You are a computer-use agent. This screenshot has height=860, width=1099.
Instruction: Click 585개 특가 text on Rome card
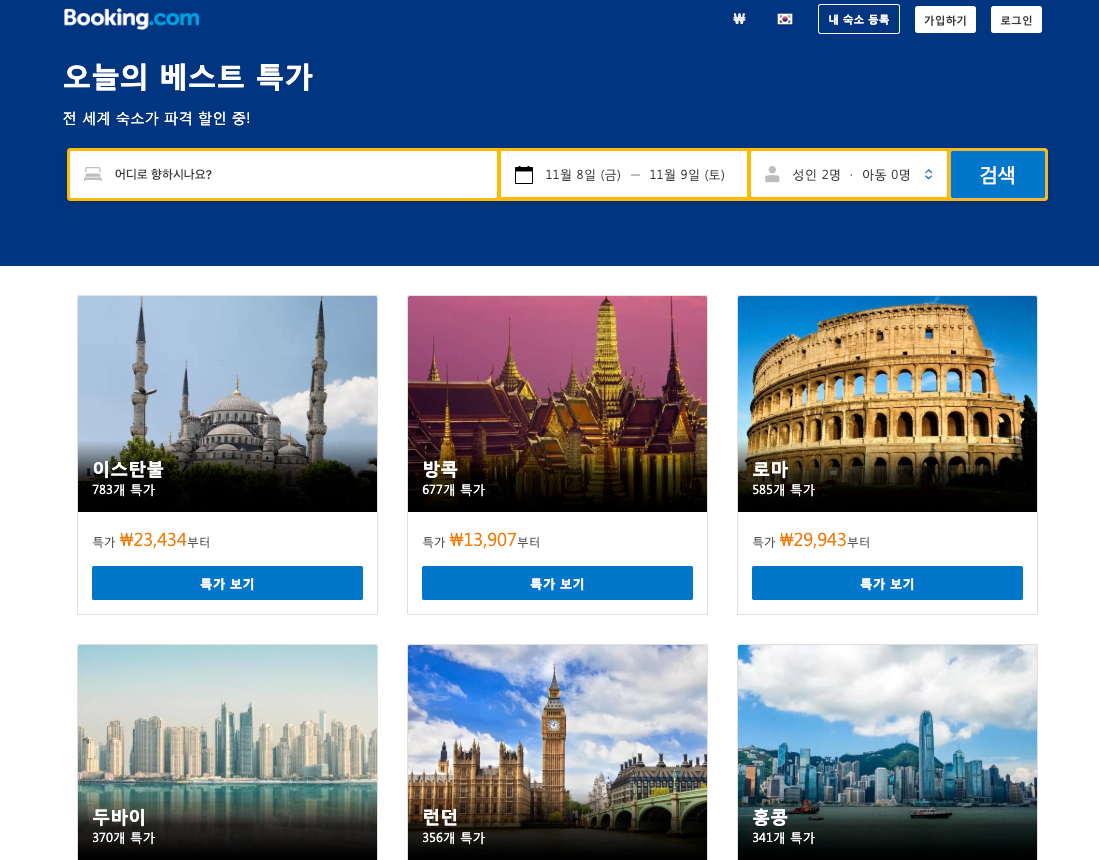coord(784,490)
